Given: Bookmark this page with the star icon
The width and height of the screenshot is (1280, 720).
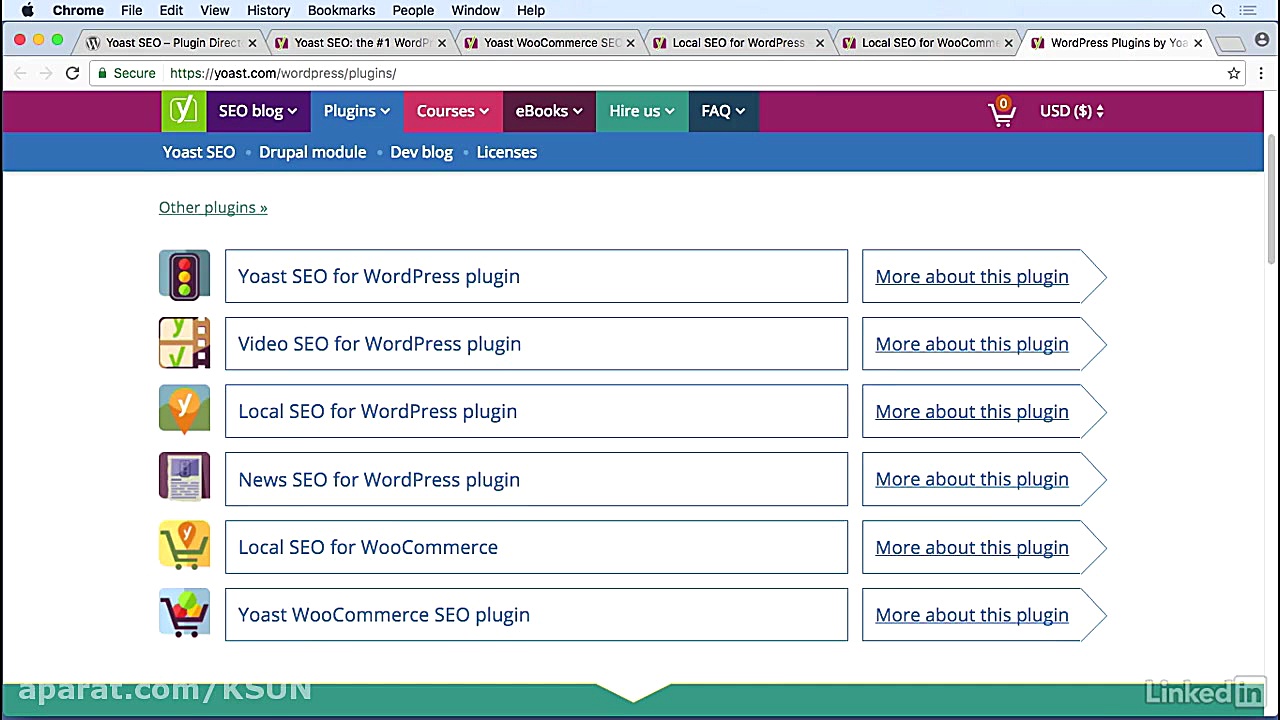Looking at the screenshot, I should 1234,73.
